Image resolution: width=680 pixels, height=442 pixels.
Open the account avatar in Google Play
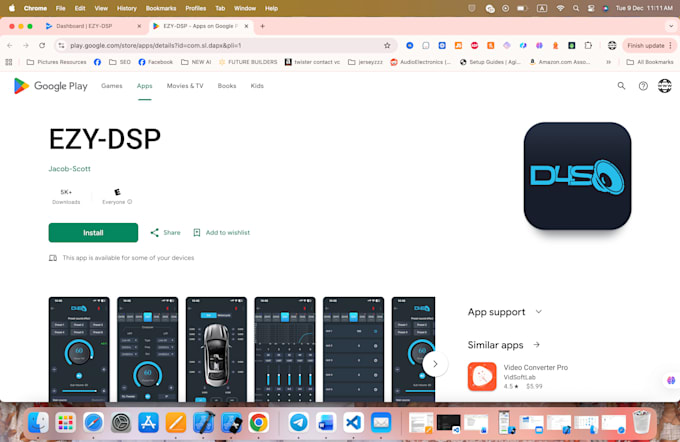[664, 86]
